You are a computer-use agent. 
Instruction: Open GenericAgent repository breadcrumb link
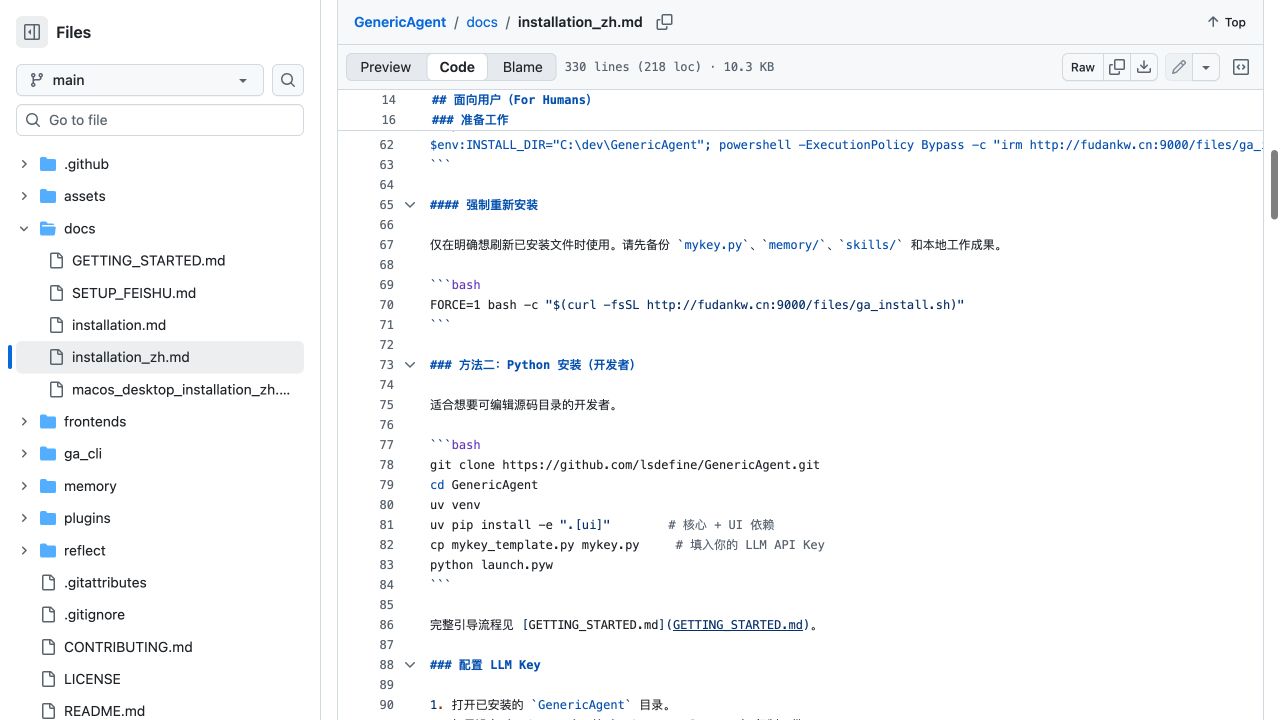400,22
